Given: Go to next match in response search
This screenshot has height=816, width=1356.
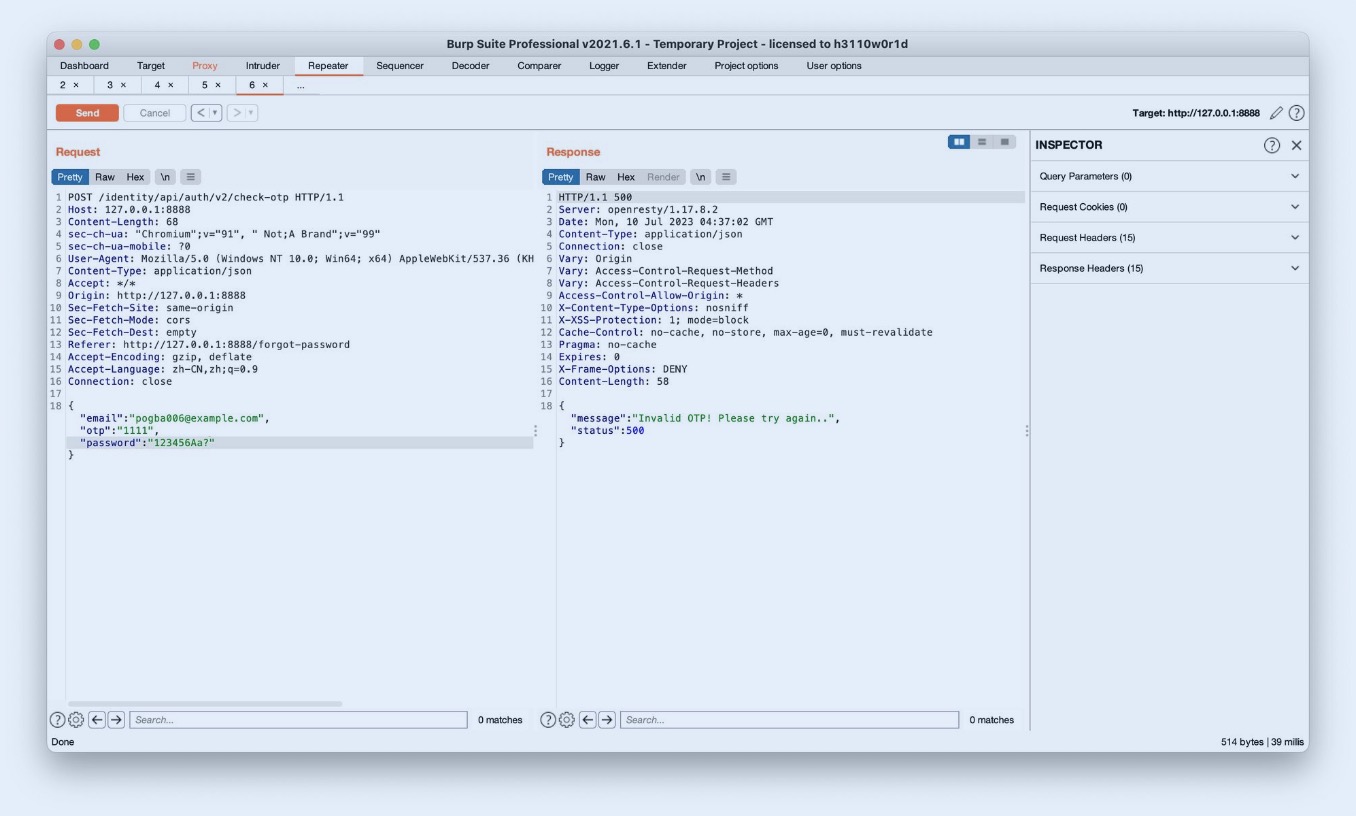Looking at the screenshot, I should click(x=607, y=720).
